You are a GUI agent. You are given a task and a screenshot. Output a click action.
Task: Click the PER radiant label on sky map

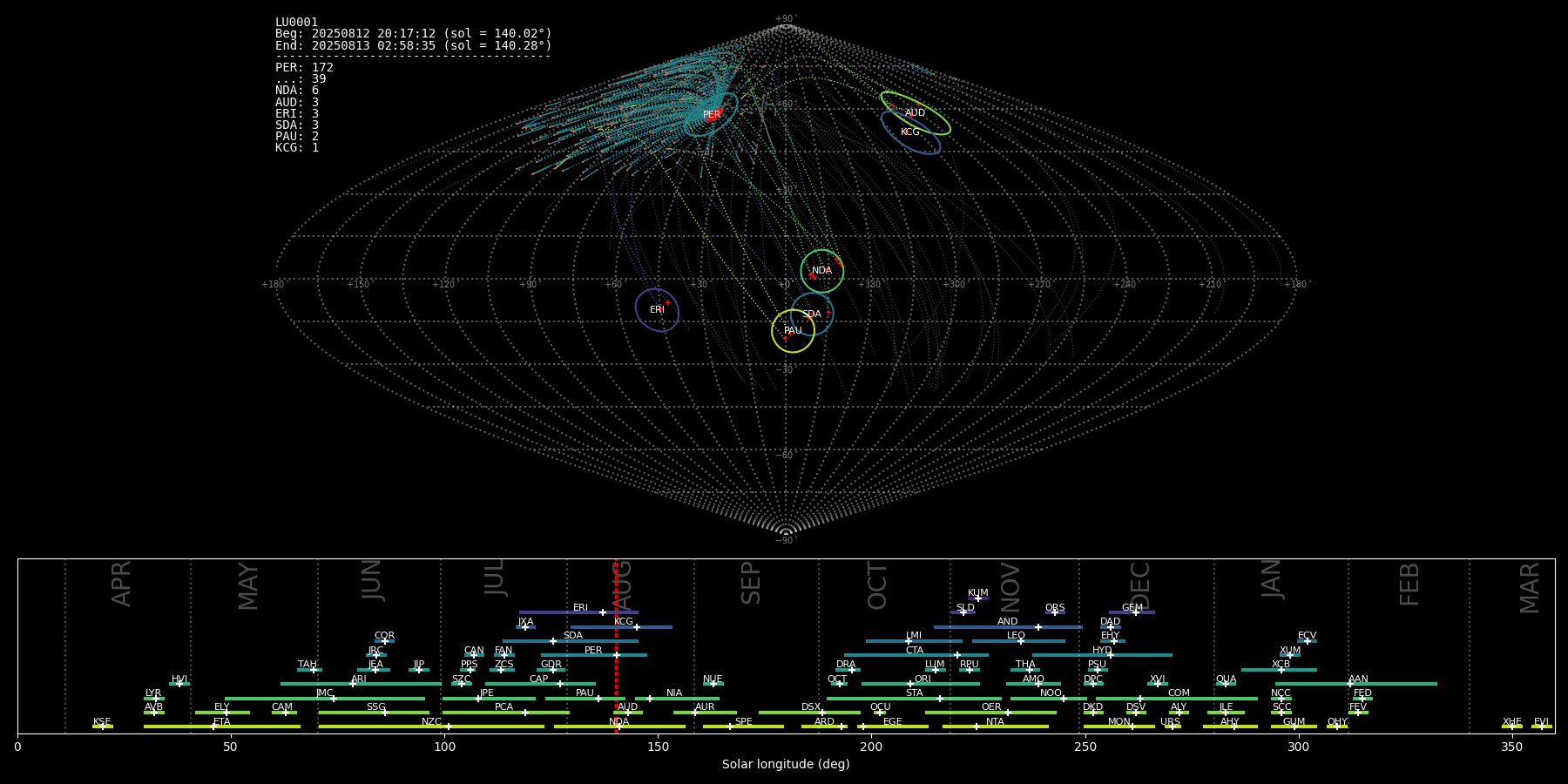[712, 115]
